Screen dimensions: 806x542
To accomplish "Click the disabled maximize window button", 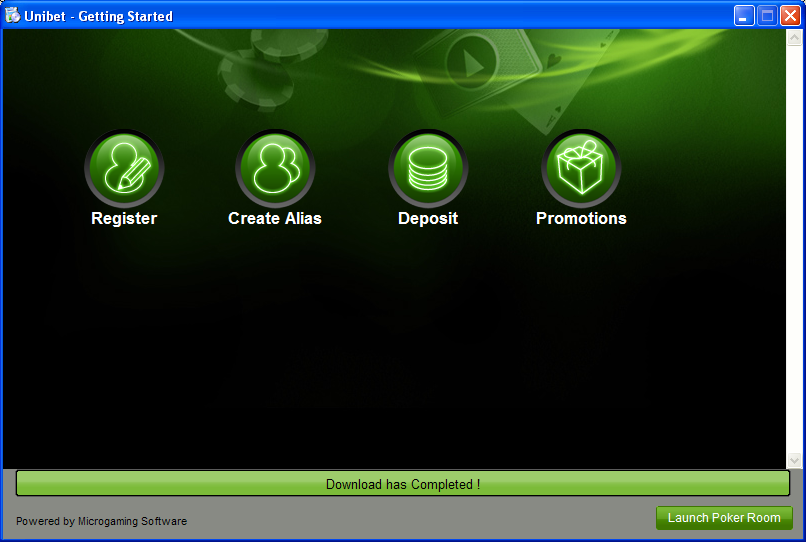I will [x=767, y=15].
